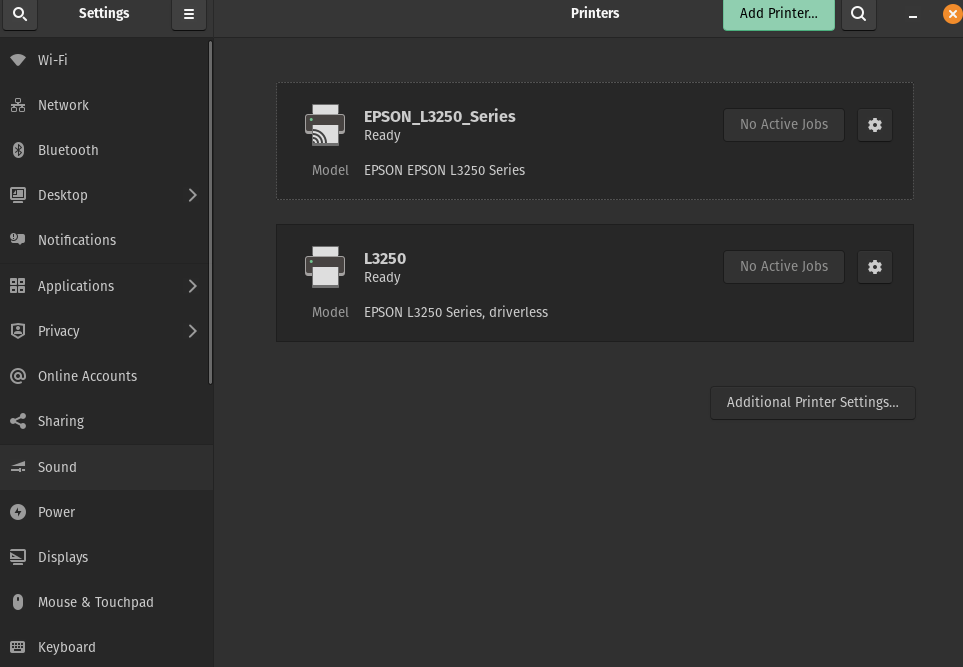Screen dimensions: 963x667
Task: Click the Sharing label in sidebar
Action: 61,421
